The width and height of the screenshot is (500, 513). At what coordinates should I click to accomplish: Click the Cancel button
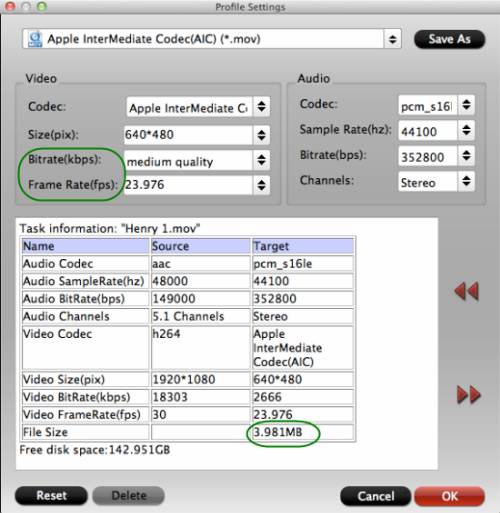point(376,496)
